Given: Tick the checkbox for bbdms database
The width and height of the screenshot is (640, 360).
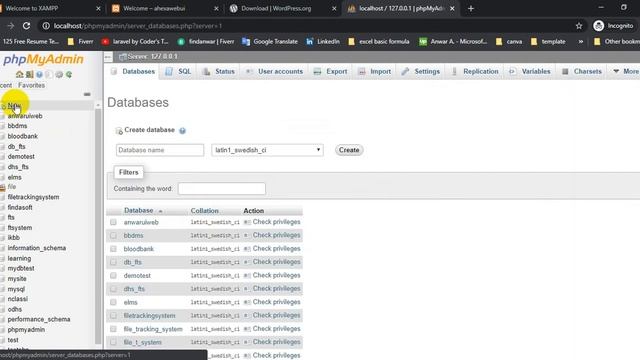Looking at the screenshot, I should pyautogui.click(x=113, y=236).
